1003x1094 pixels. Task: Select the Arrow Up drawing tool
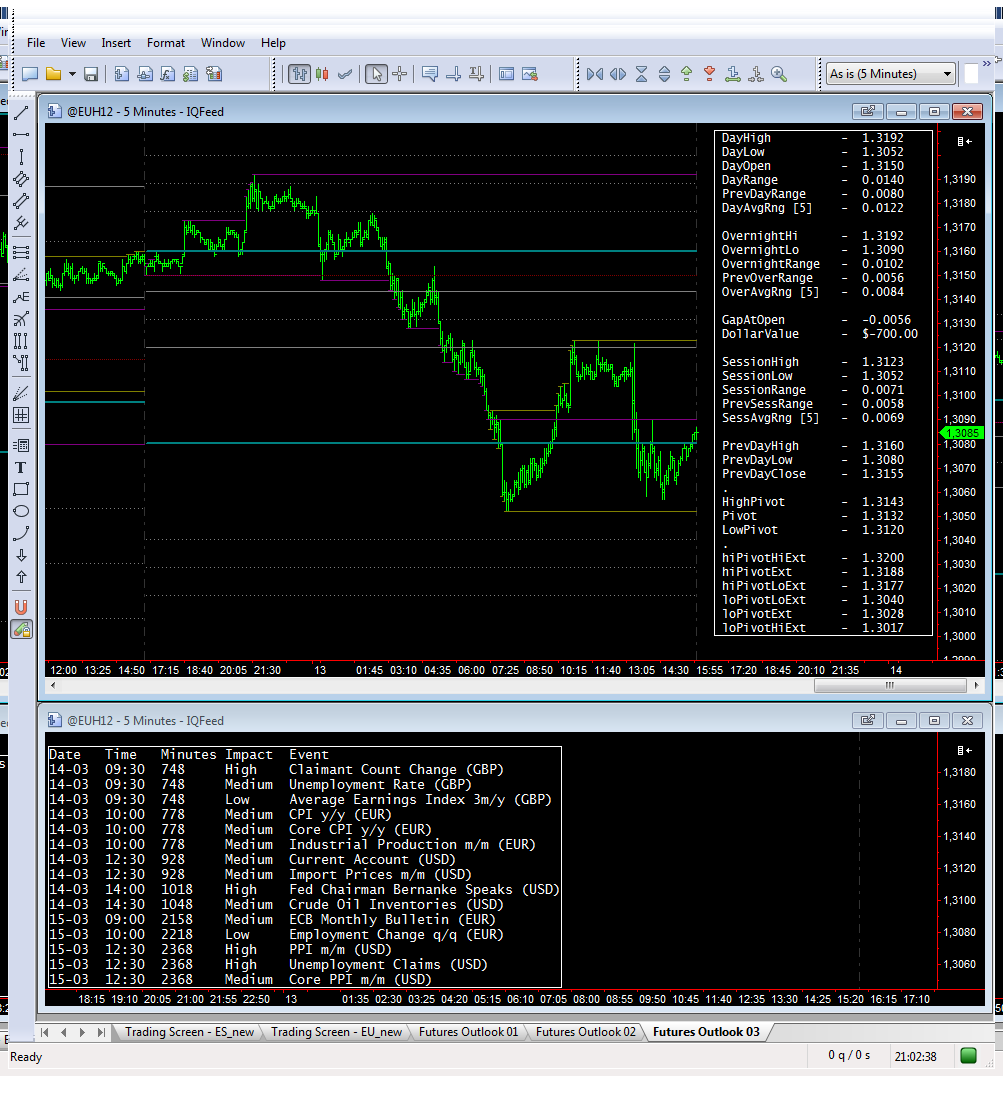pyautogui.click(x=21, y=577)
